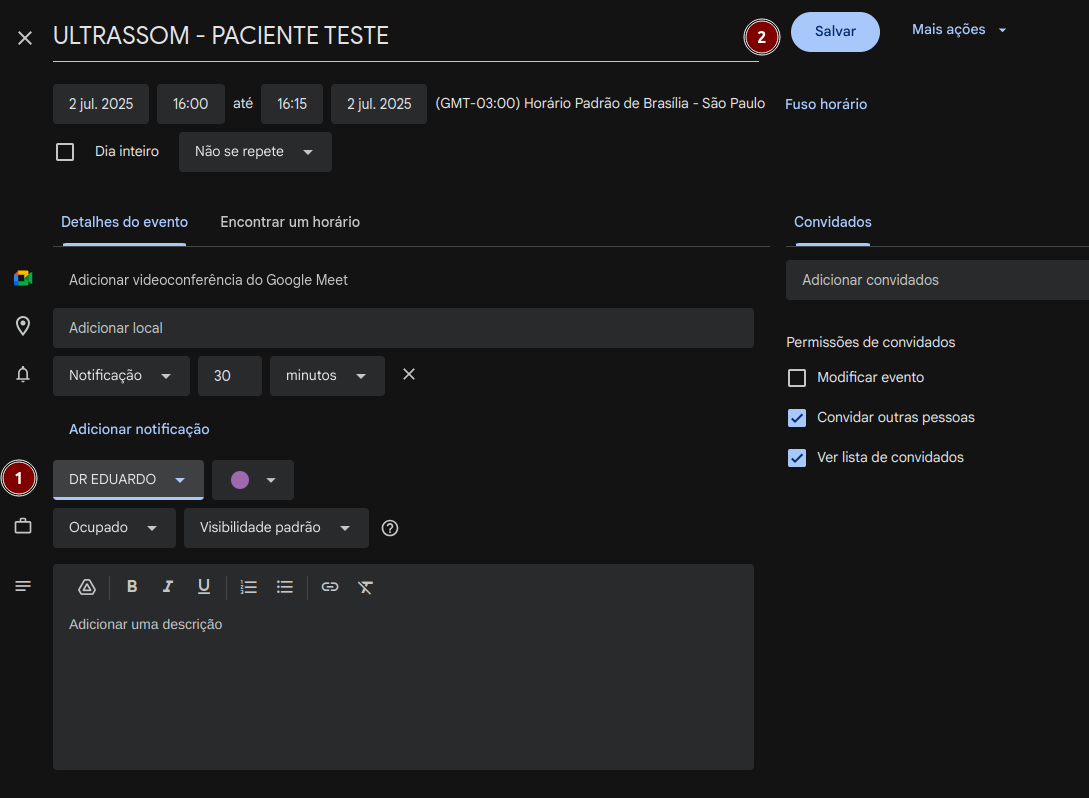Click Adicionar notificação link
The width and height of the screenshot is (1089, 798).
139,429
